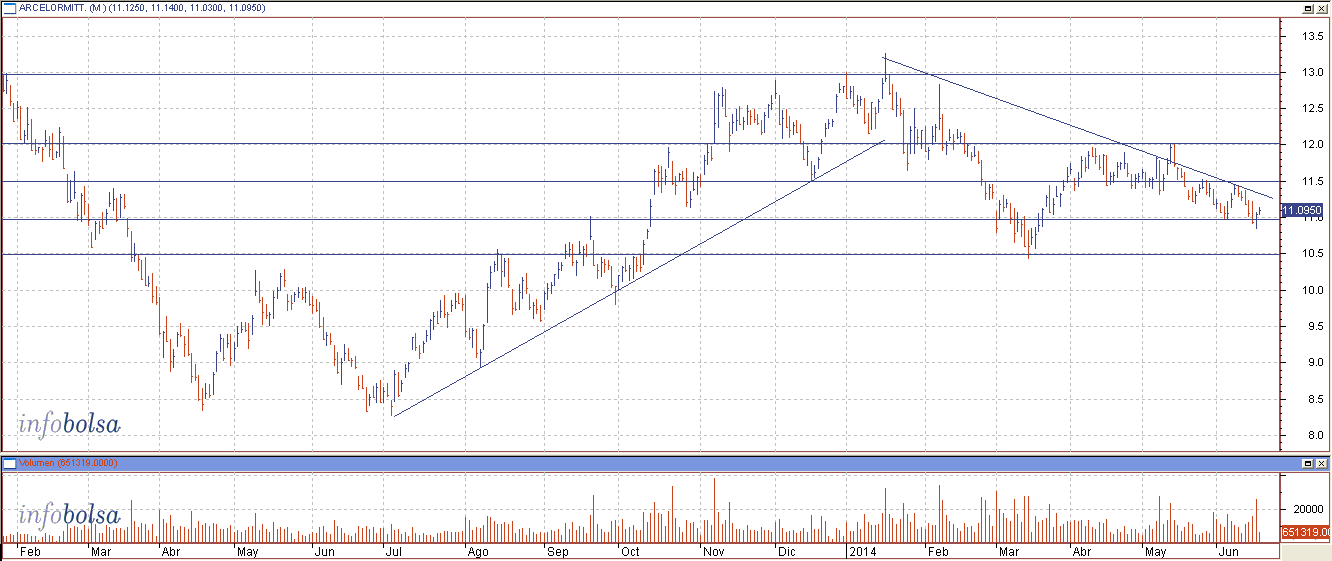Image resolution: width=1332 pixels, height=561 pixels.
Task: Click the infobolsa logo in the price chart
Action: (x=69, y=424)
